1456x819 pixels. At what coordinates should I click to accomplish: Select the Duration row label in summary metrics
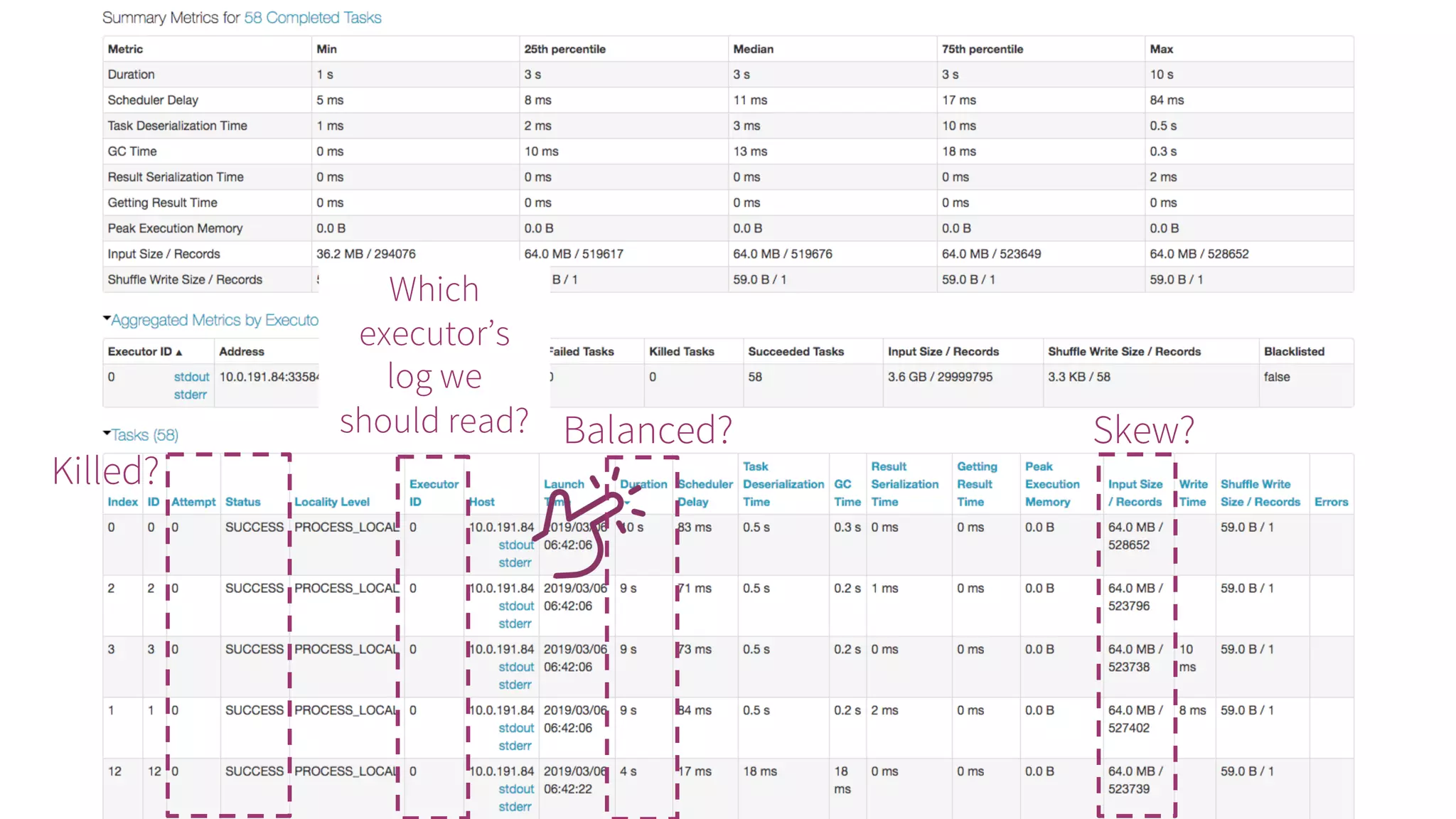131,75
